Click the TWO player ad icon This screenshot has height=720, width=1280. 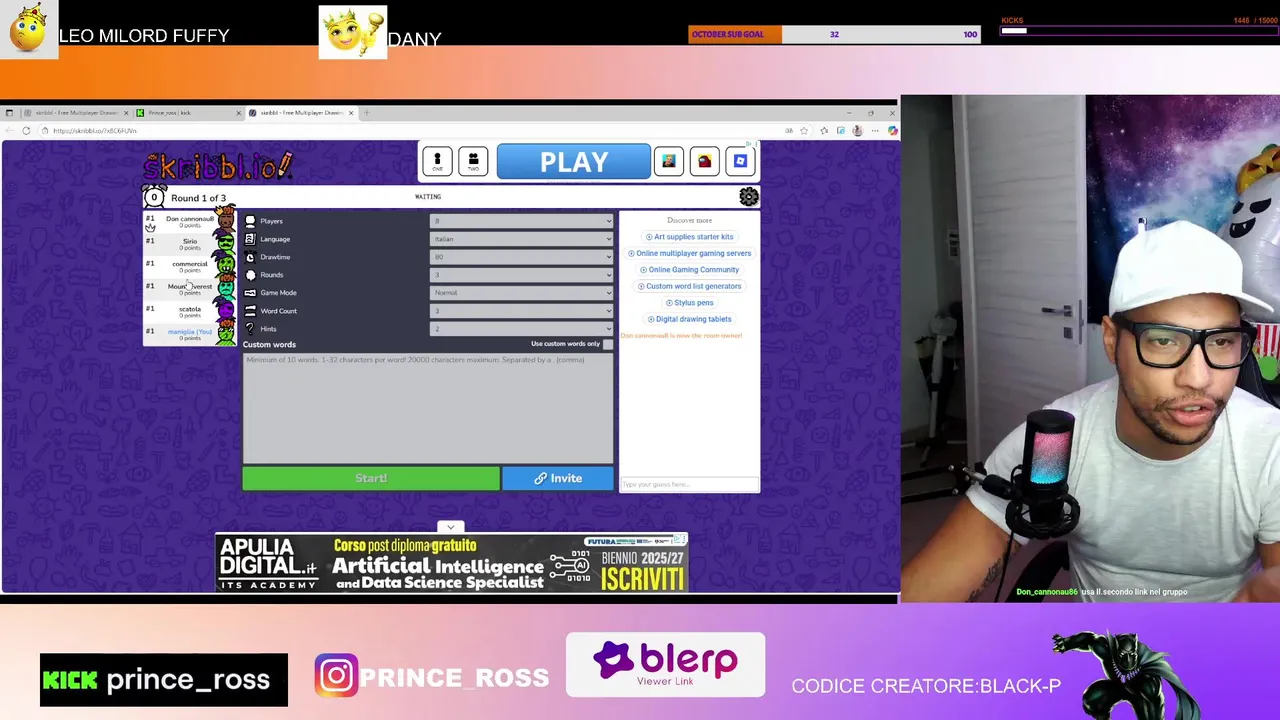(x=473, y=161)
